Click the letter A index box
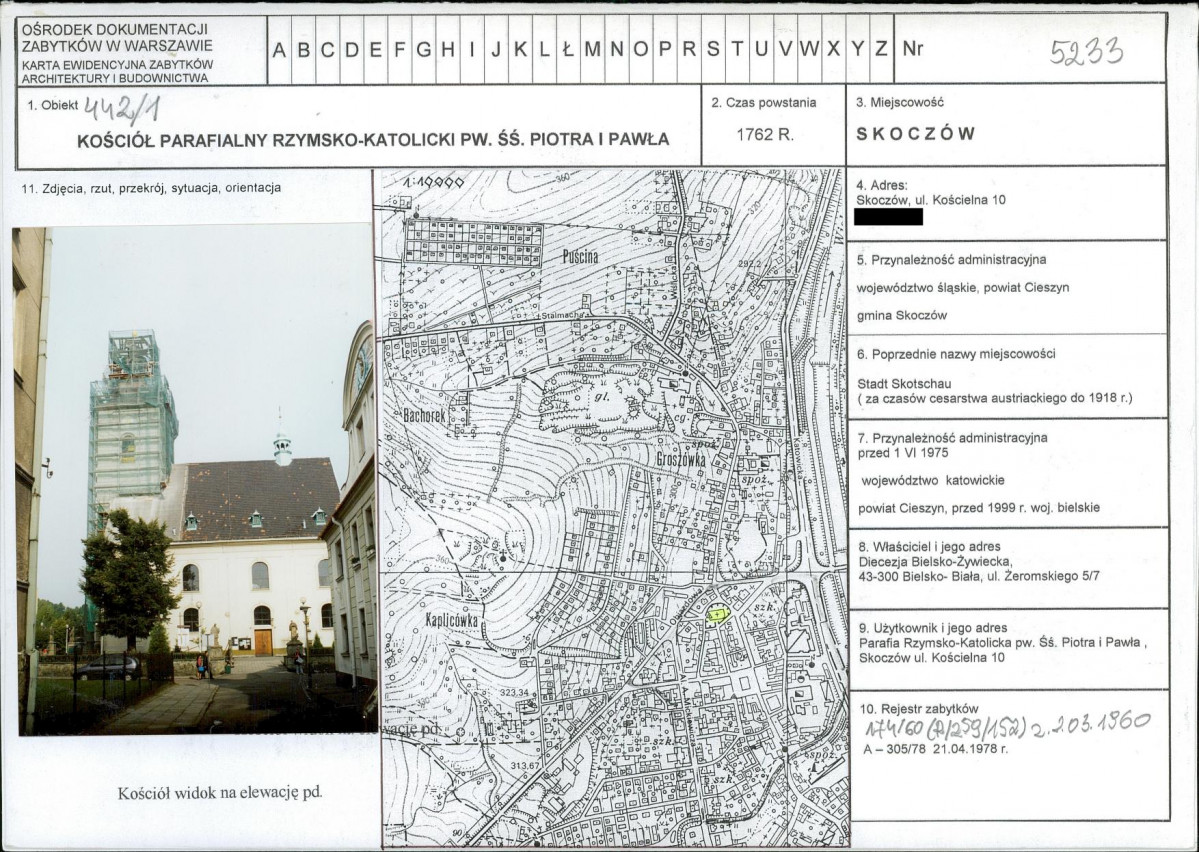Image resolution: width=1199 pixels, height=852 pixels. [279, 49]
